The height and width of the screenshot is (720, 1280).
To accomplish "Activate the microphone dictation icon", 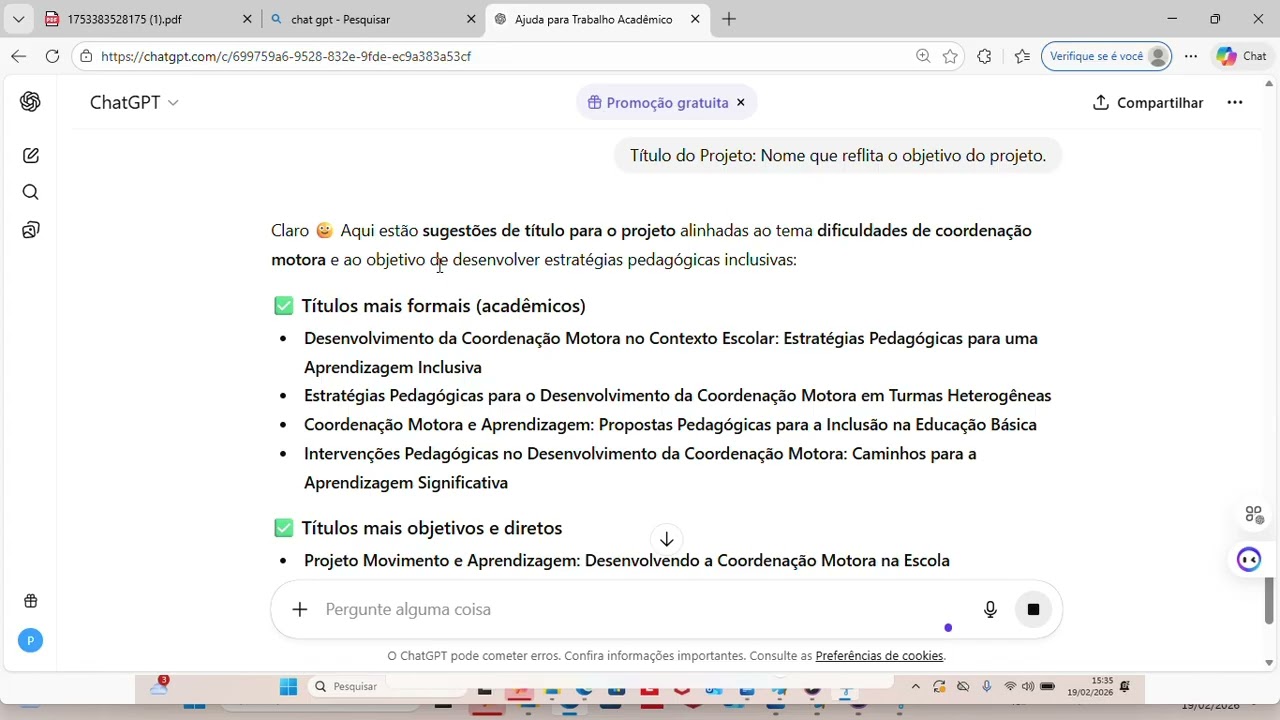I will [990, 609].
